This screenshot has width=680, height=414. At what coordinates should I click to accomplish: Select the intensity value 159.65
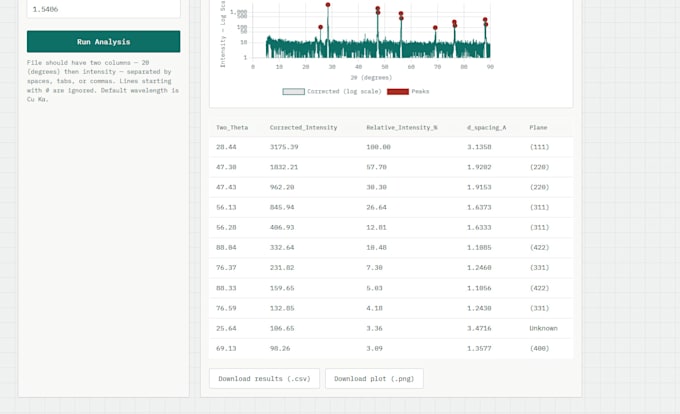(x=282, y=288)
